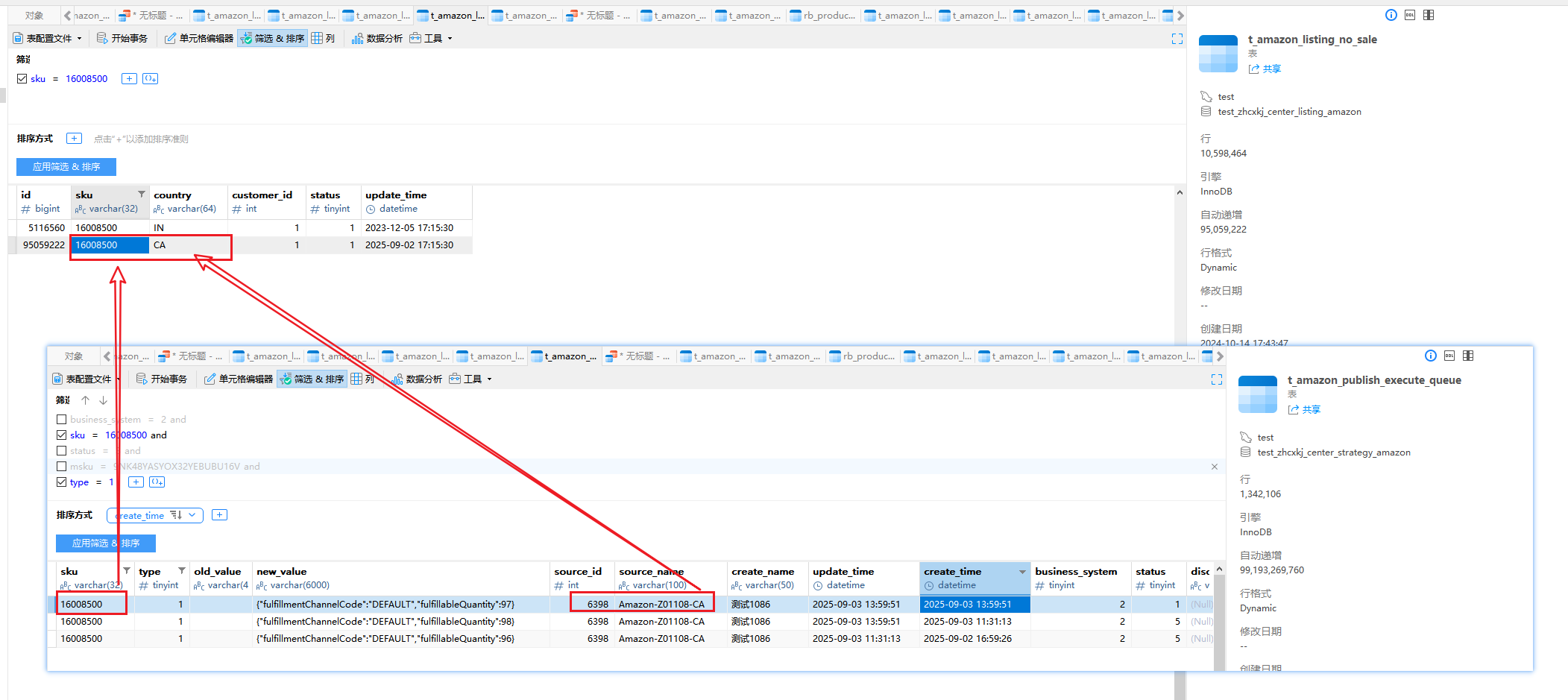Expand the create_time sort field dropdown chevron

click(x=192, y=515)
